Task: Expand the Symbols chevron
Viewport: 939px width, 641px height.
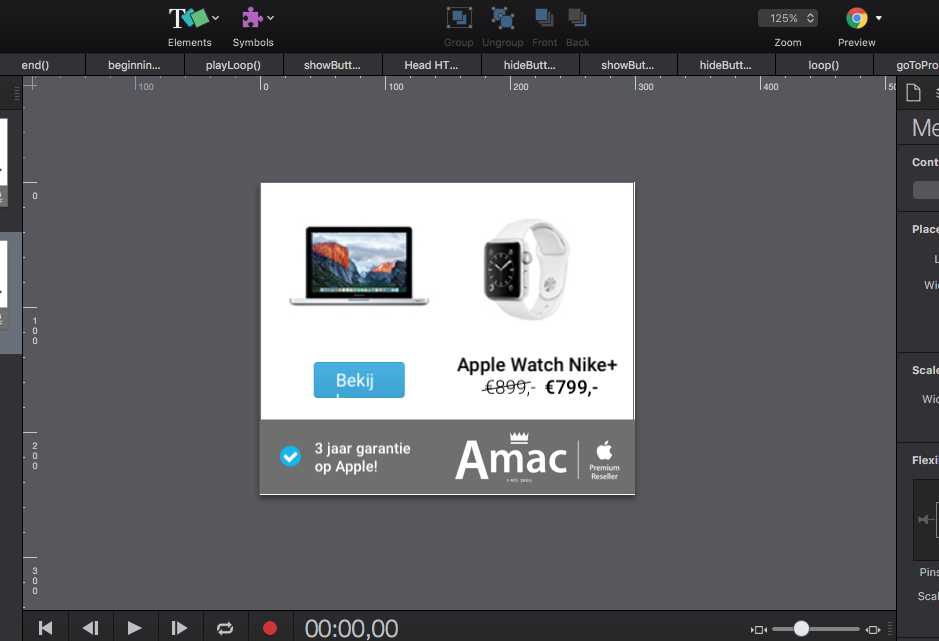Action: 271,18
